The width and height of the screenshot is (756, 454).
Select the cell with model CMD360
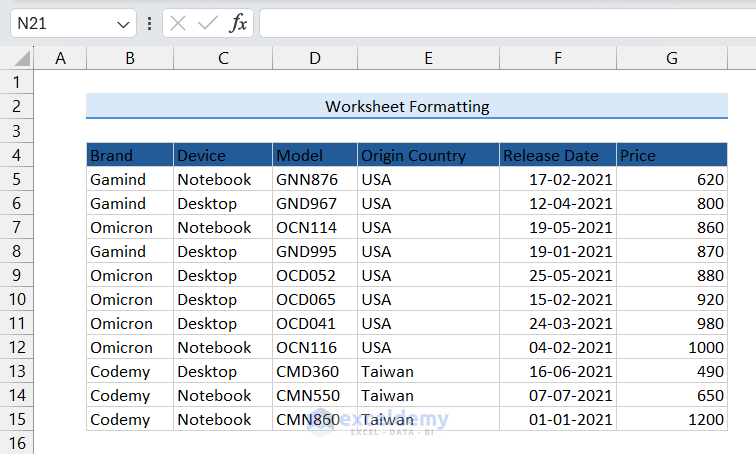tap(315, 371)
